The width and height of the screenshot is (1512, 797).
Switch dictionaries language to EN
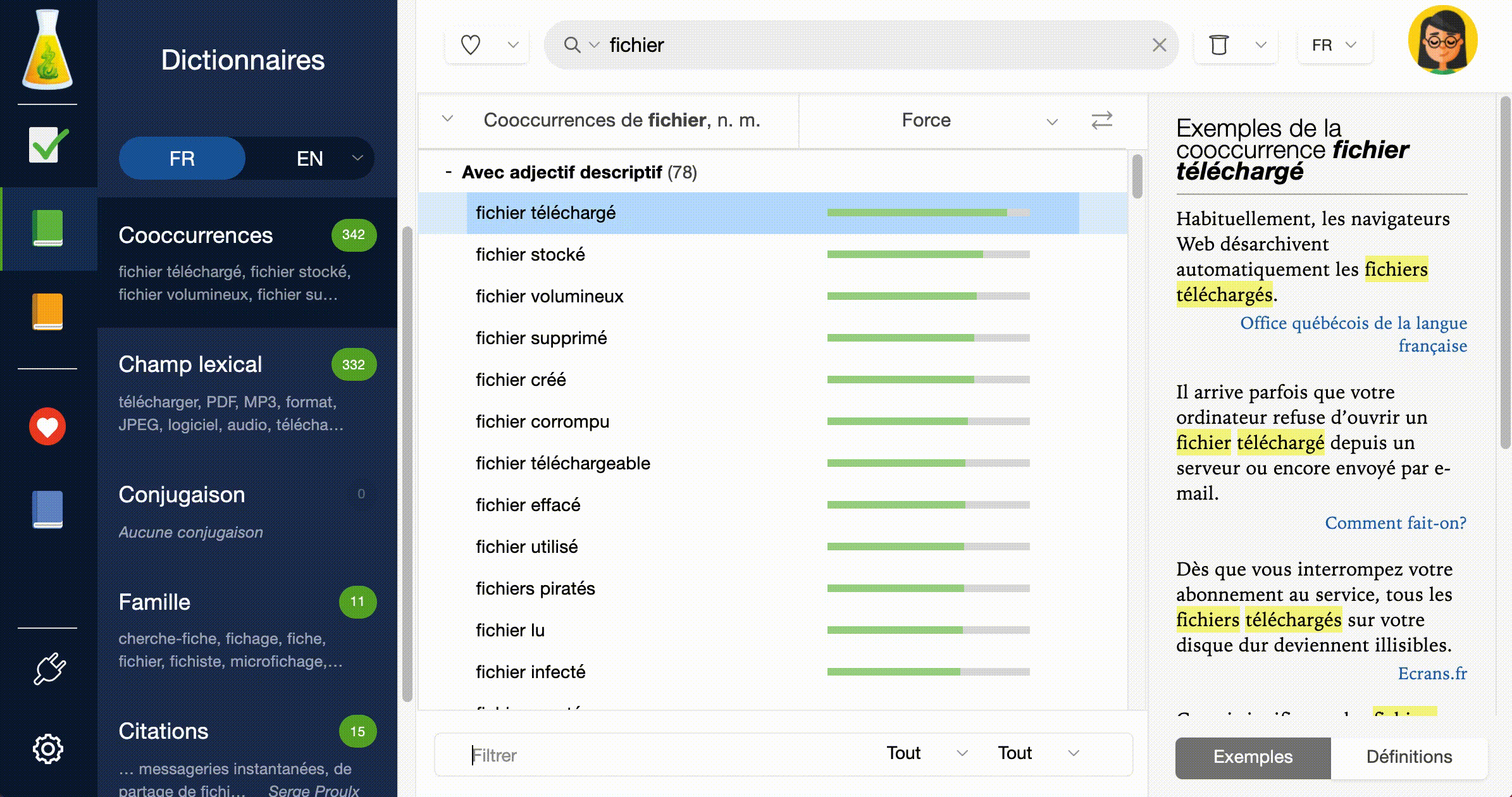click(x=309, y=158)
